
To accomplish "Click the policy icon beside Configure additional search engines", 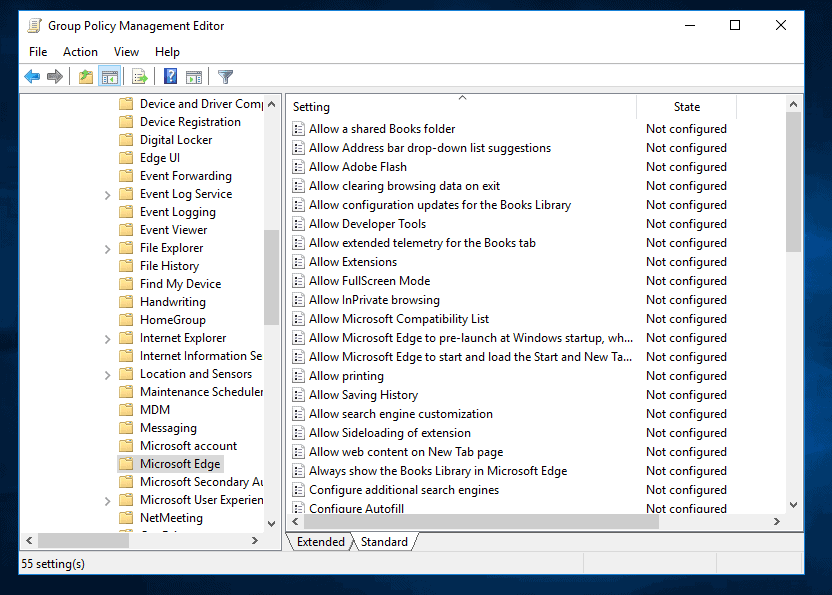I will pyautogui.click(x=299, y=490).
